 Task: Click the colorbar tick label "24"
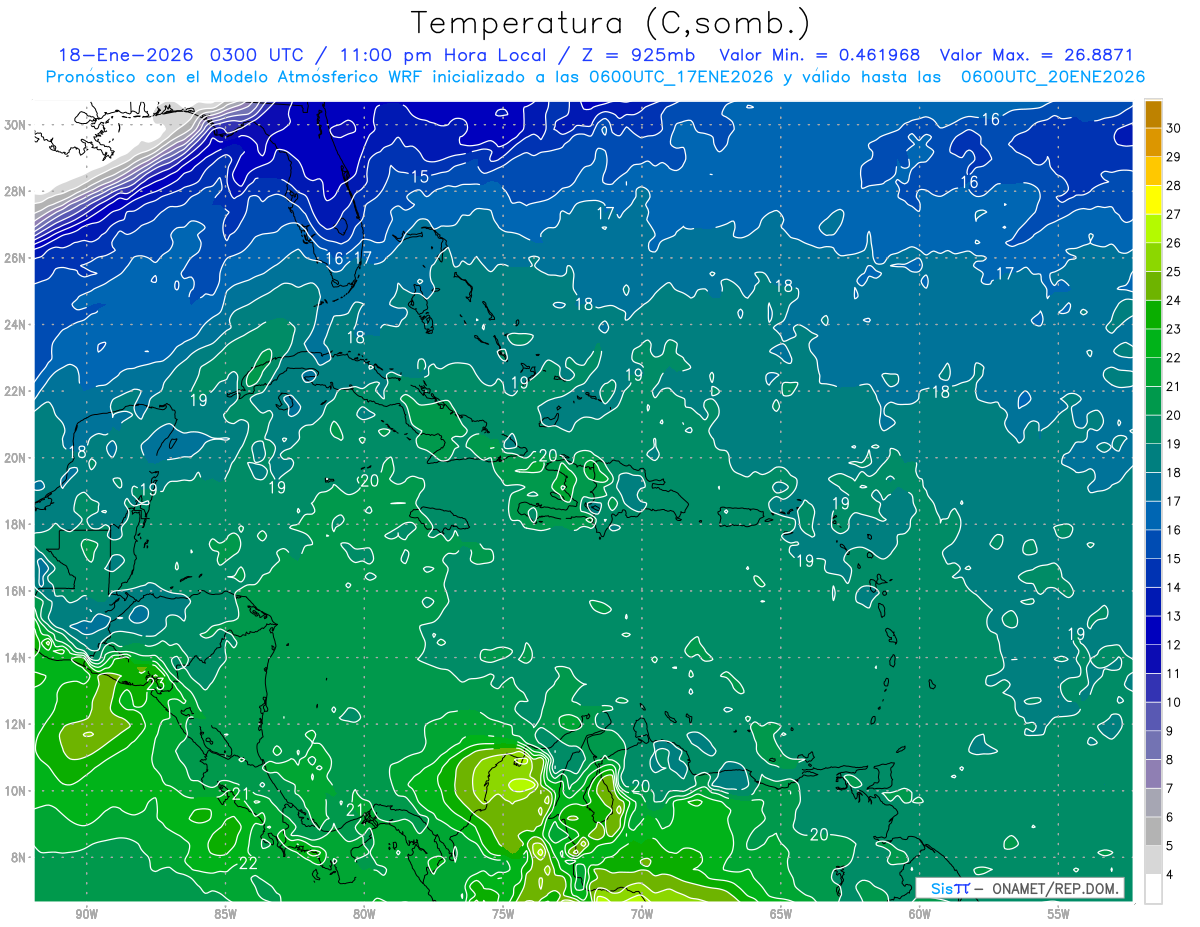coord(1174,300)
